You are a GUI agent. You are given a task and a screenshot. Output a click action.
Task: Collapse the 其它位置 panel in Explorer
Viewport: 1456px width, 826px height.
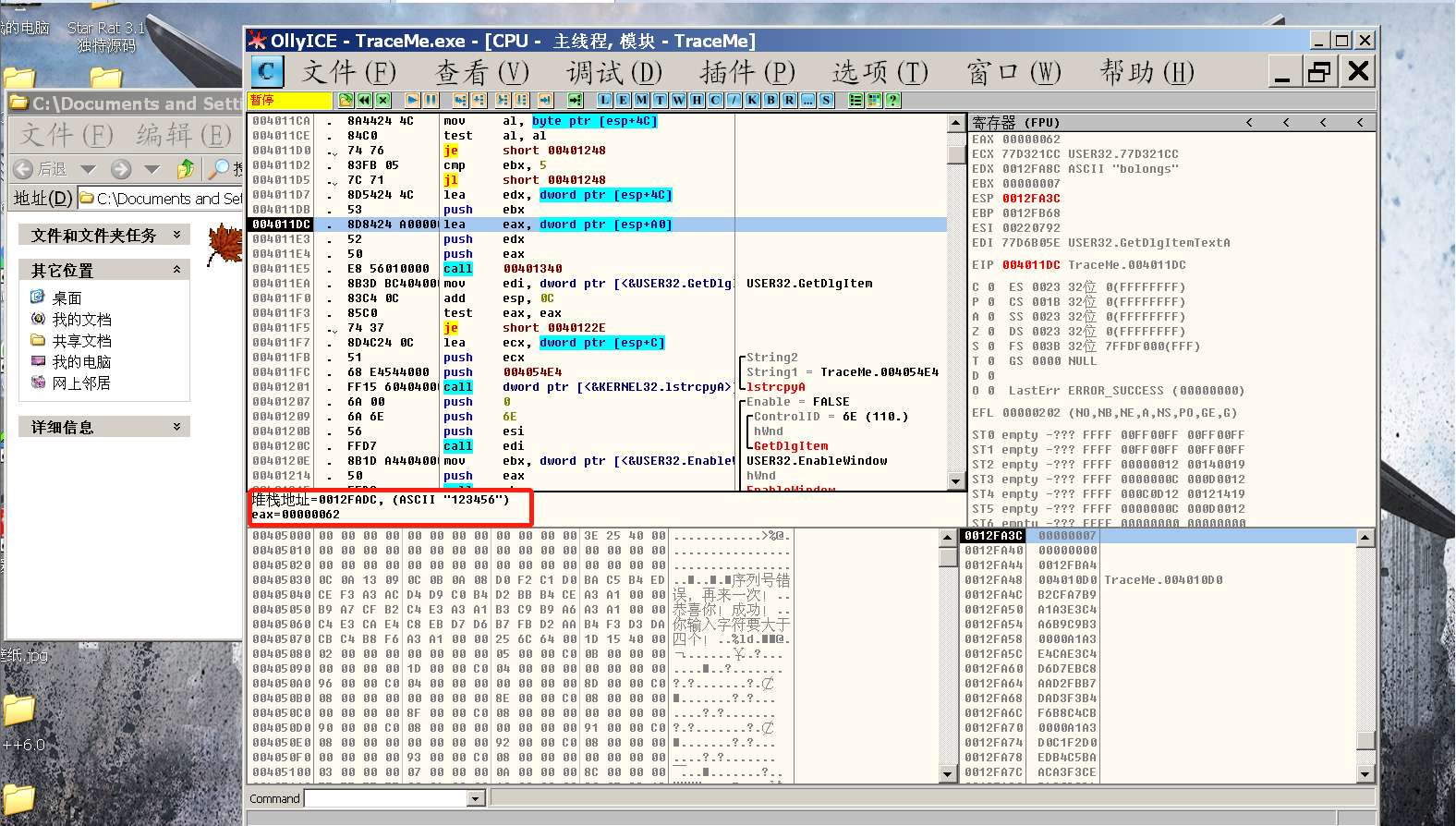[176, 270]
